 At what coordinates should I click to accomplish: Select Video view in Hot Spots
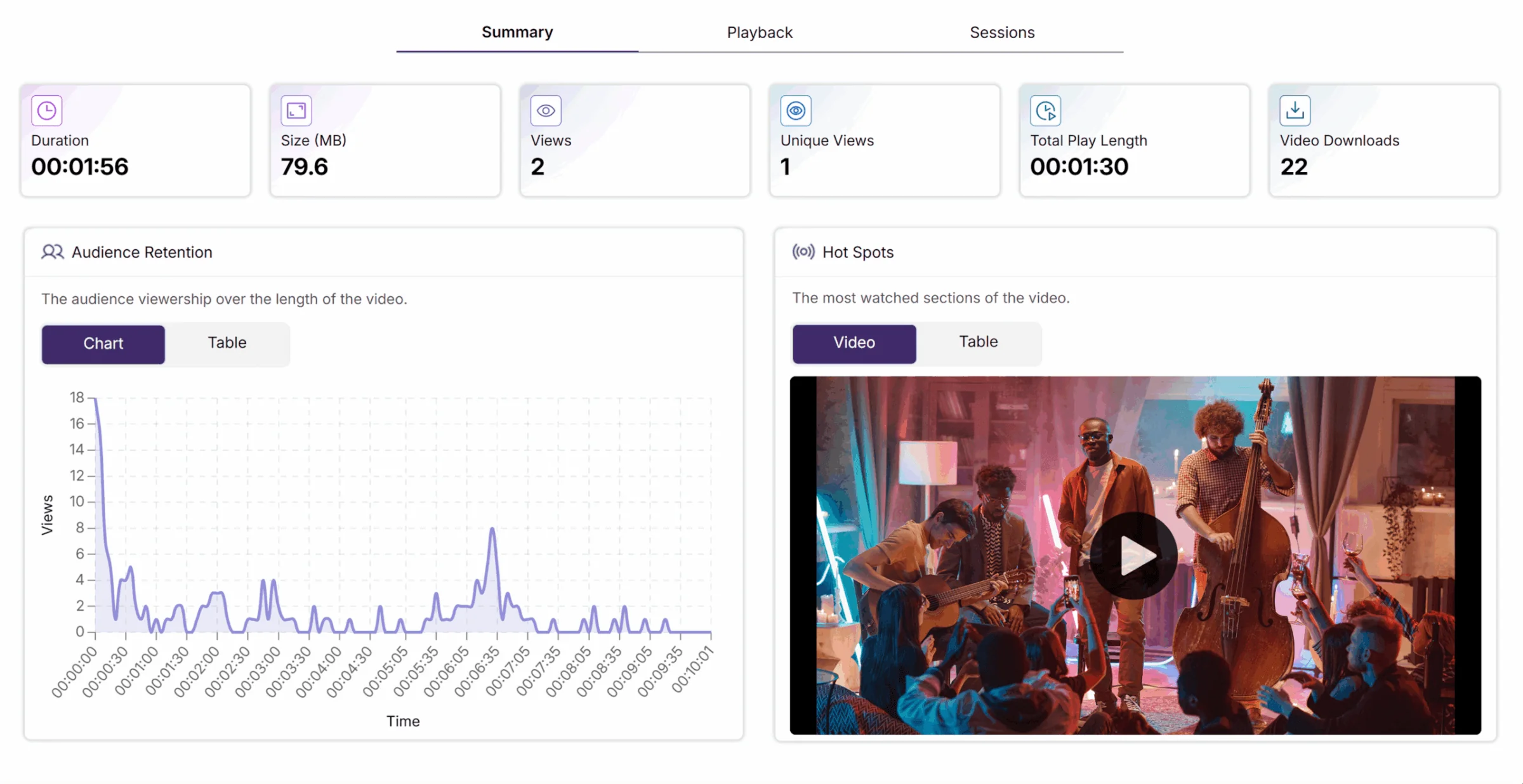coord(854,343)
